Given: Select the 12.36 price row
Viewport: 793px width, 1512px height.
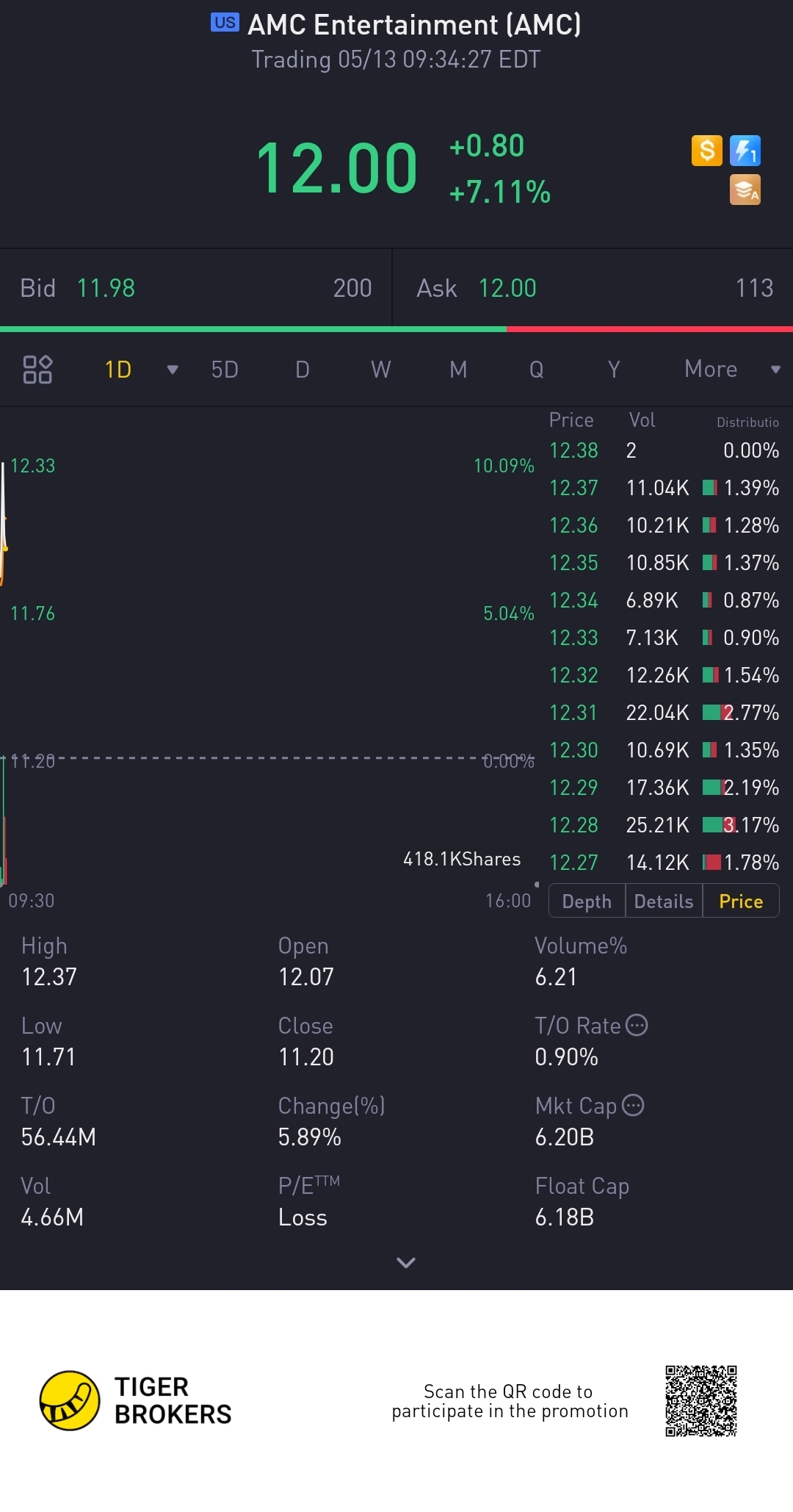Looking at the screenshot, I should coord(664,525).
